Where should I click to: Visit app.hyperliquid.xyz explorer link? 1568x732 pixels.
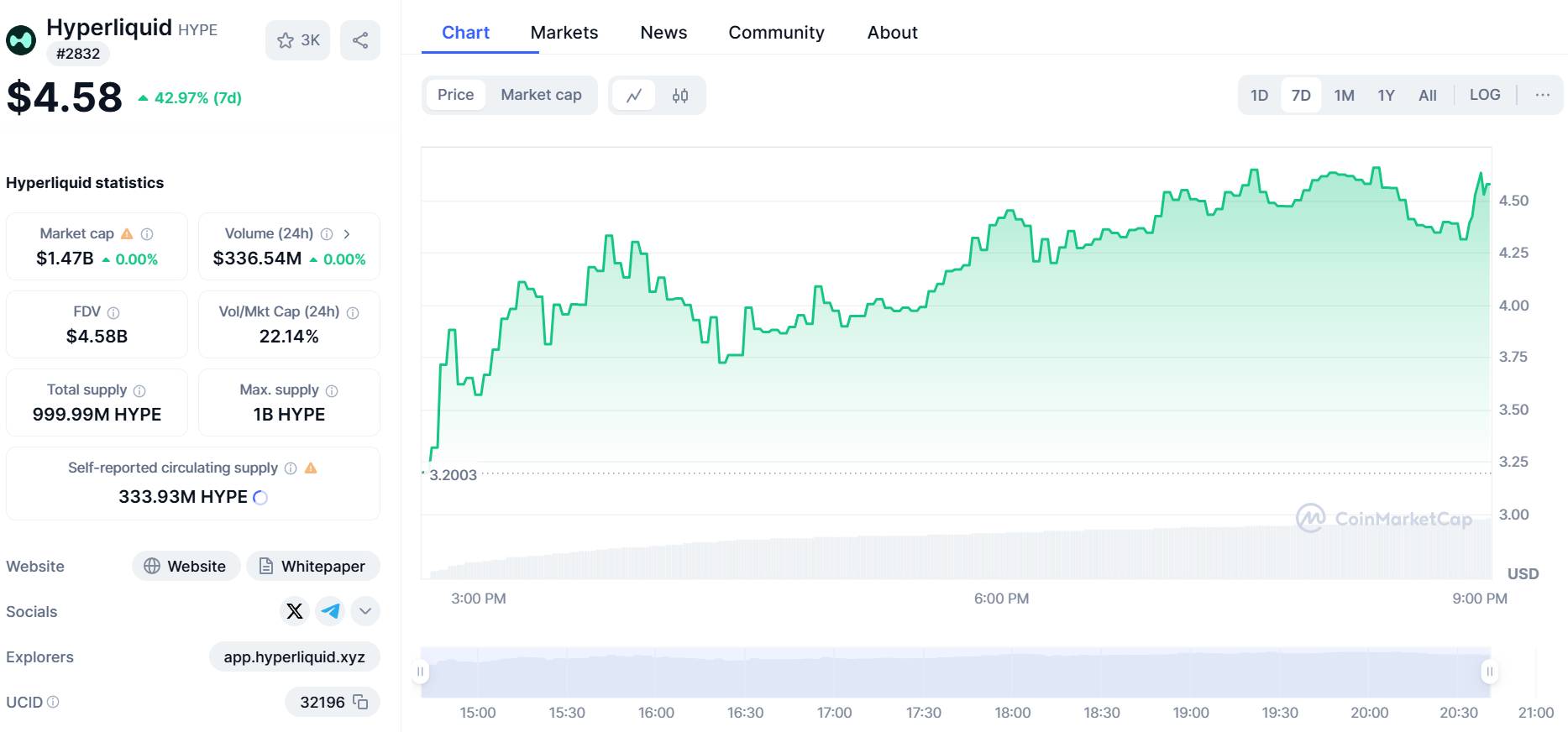(x=294, y=657)
